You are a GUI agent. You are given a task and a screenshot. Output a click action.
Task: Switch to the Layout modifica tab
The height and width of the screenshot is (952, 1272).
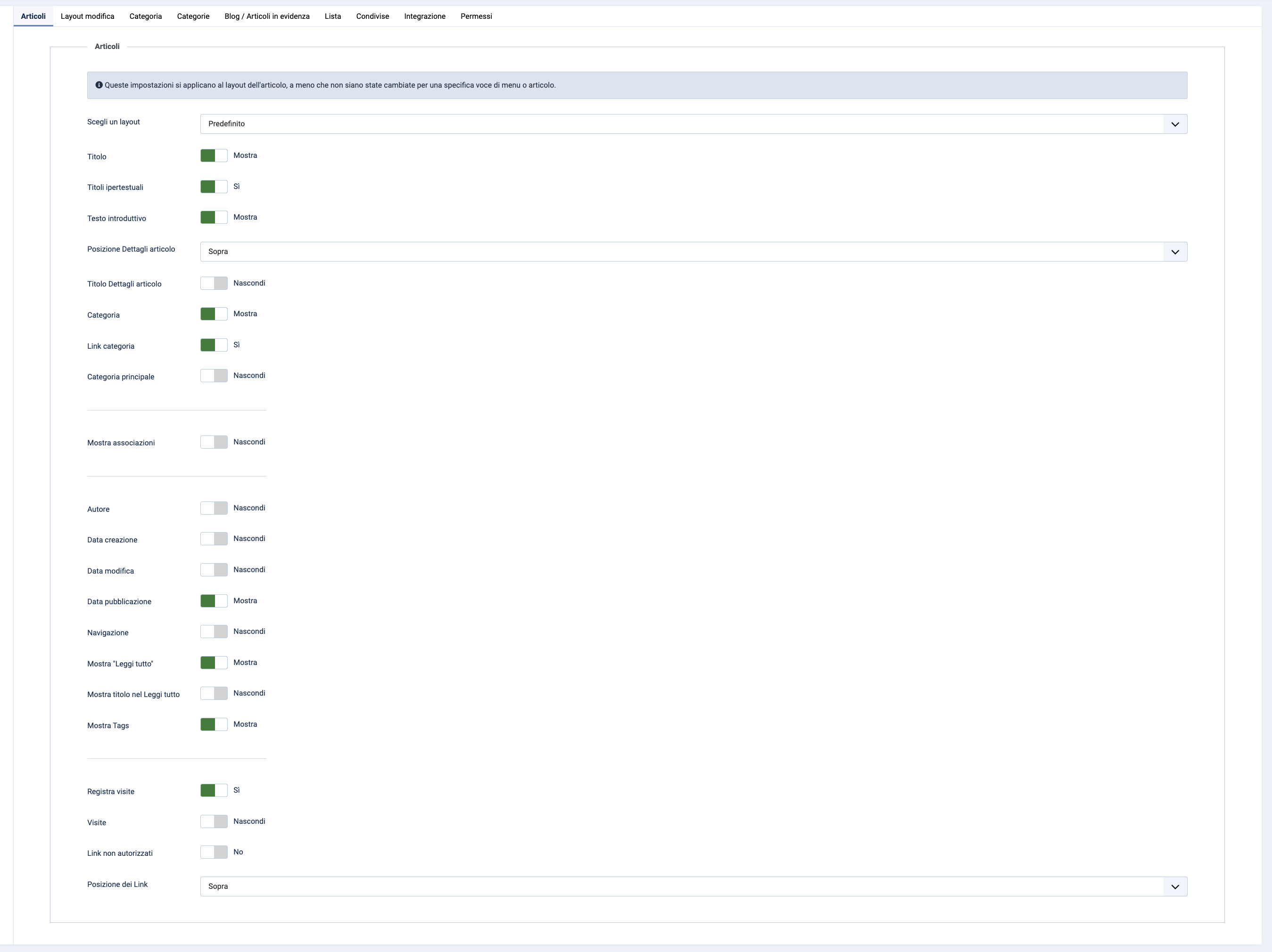coord(87,16)
